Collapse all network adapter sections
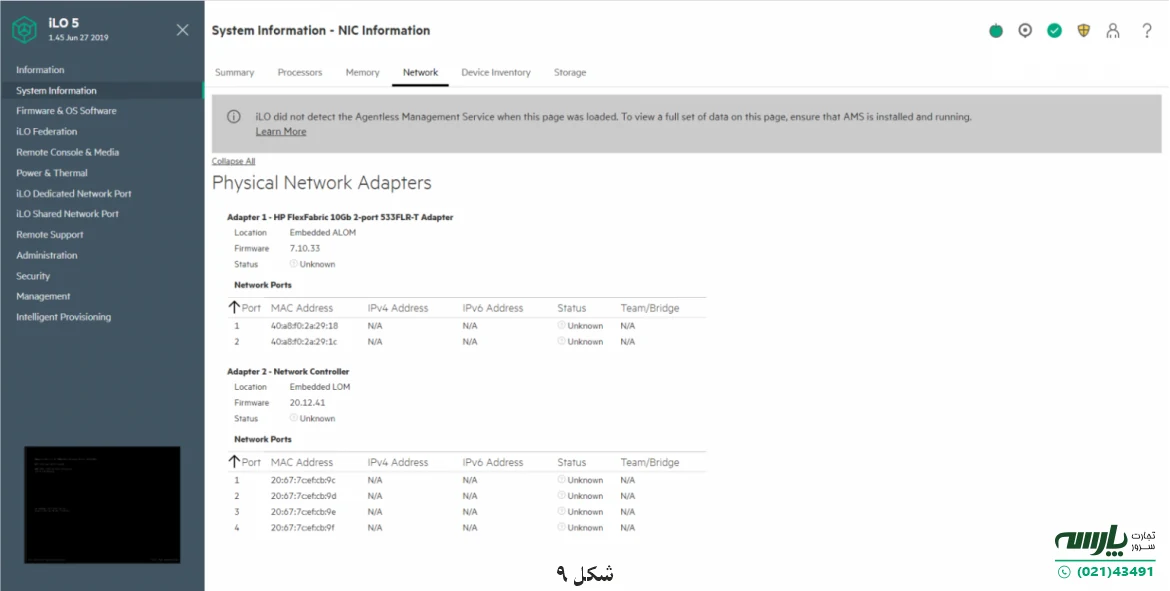This screenshot has height=591, width=1170. click(233, 160)
